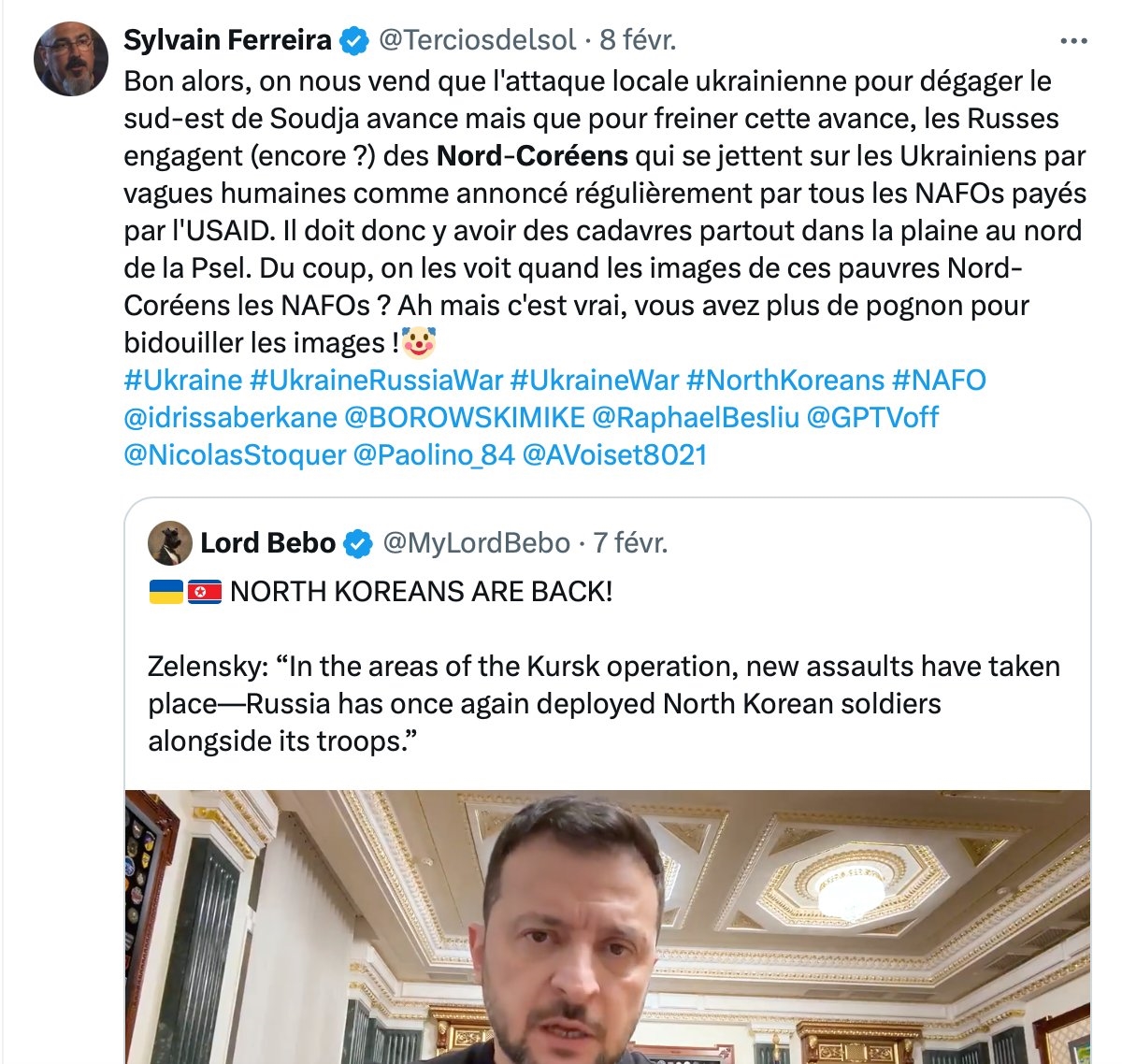The image size is (1122, 1064).
Task: Open the Sylvain Ferreira display name
Action: (x=227, y=40)
